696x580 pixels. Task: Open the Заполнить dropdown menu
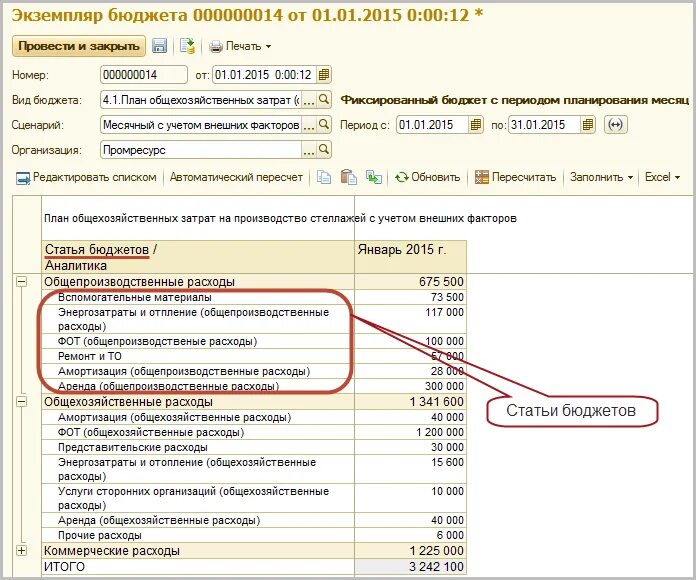click(601, 178)
